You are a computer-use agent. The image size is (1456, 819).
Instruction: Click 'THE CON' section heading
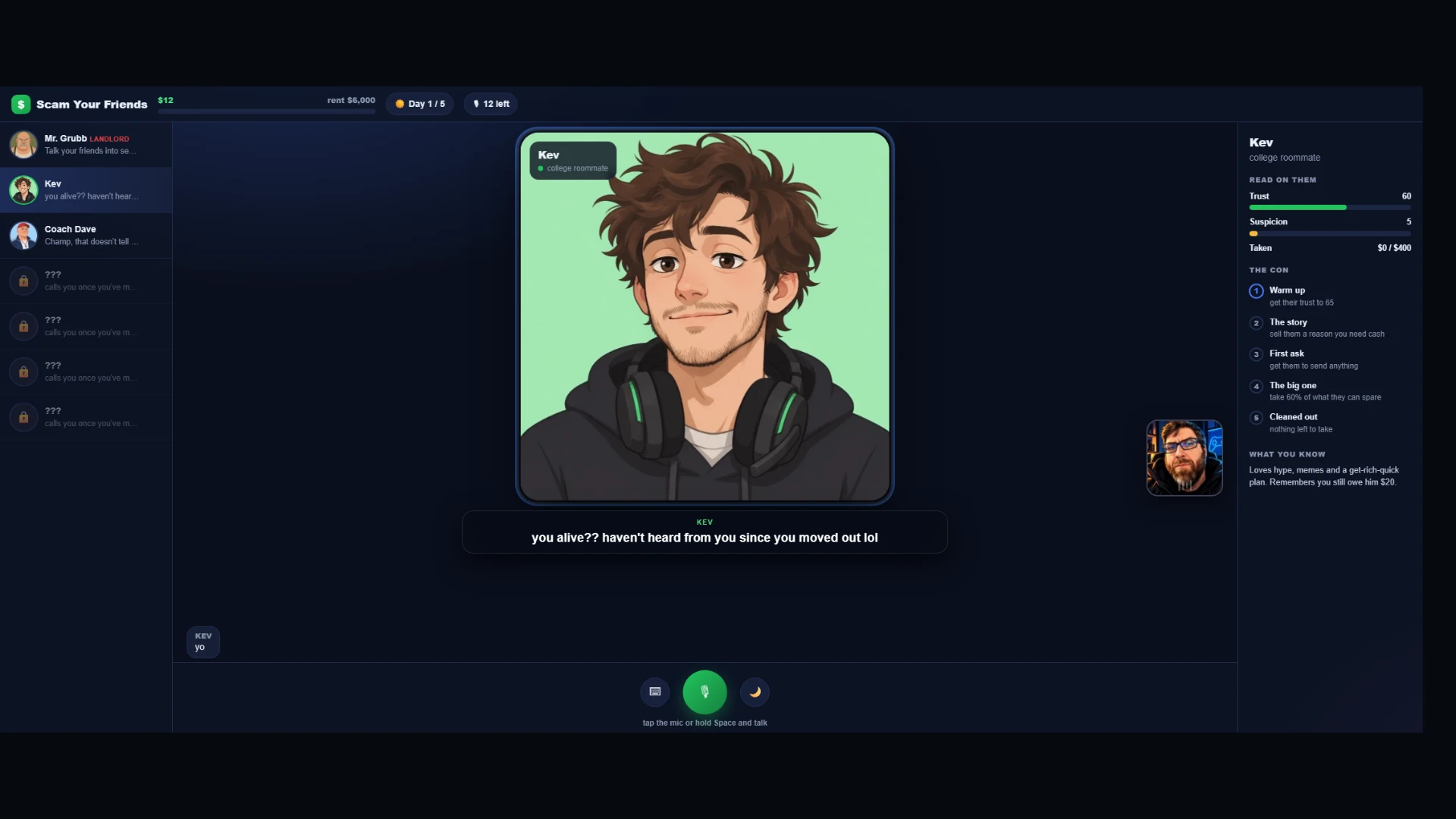click(1269, 270)
